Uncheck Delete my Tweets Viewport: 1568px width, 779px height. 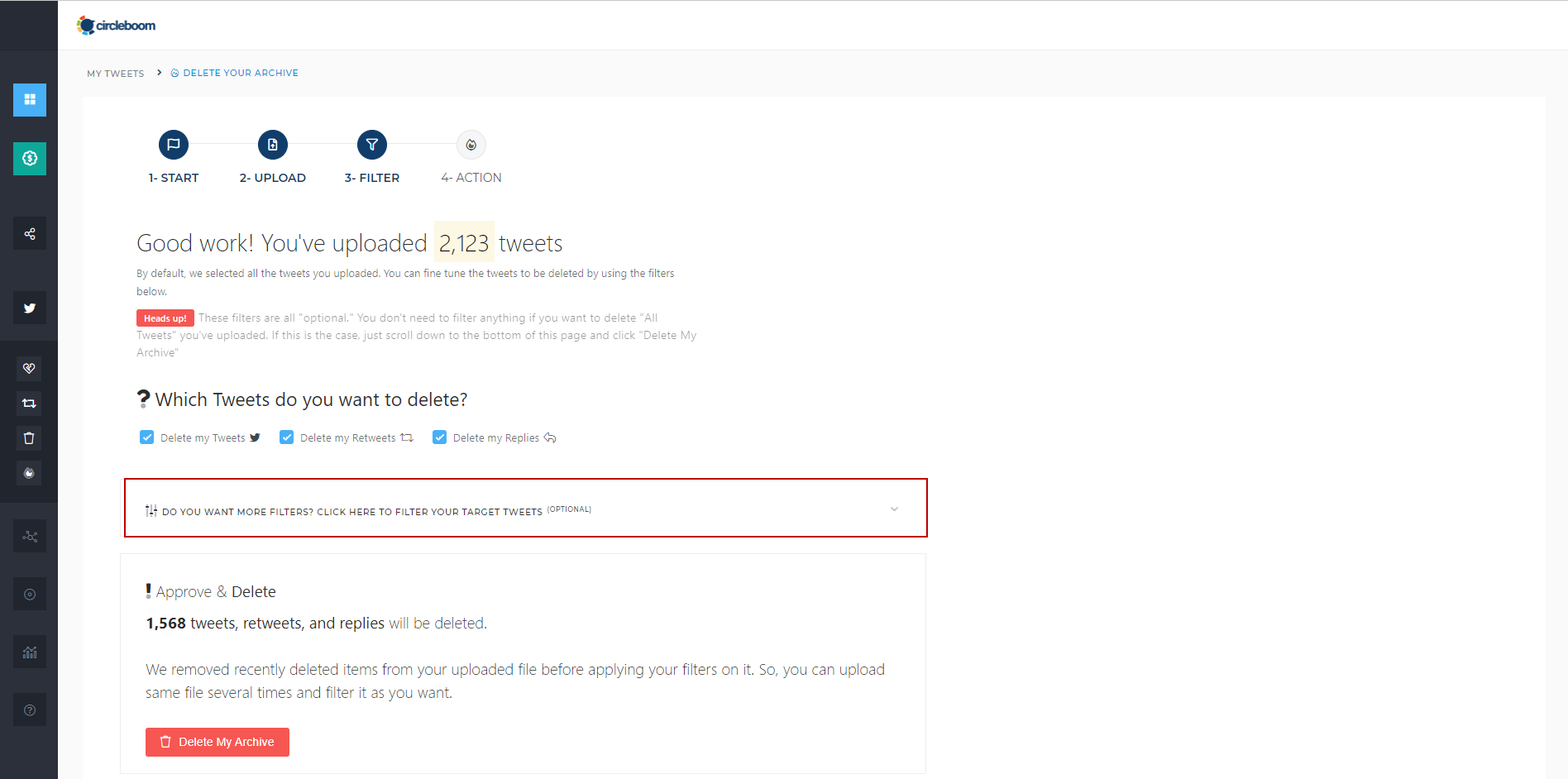pos(146,437)
